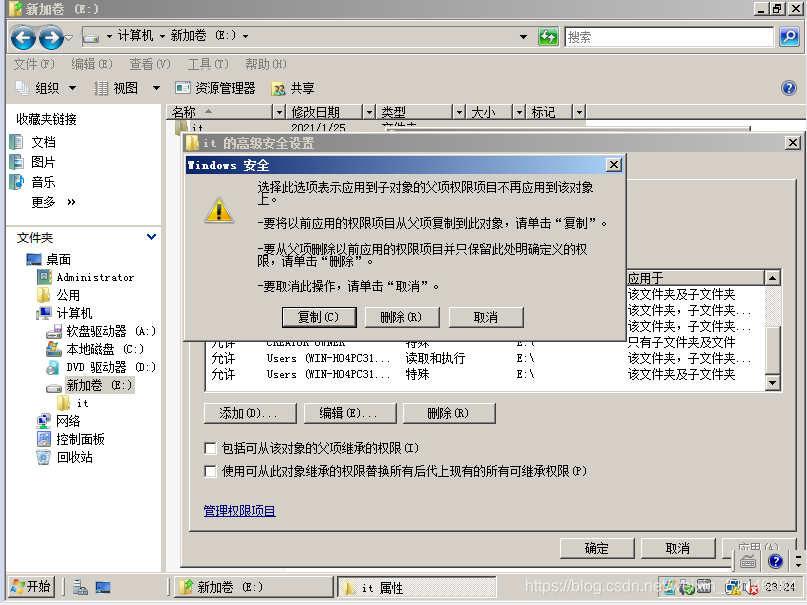Toggle 使用可从此对象继承的权限替换所有后代 checkbox
Viewport: 807px width, 605px height.
(x=210, y=471)
